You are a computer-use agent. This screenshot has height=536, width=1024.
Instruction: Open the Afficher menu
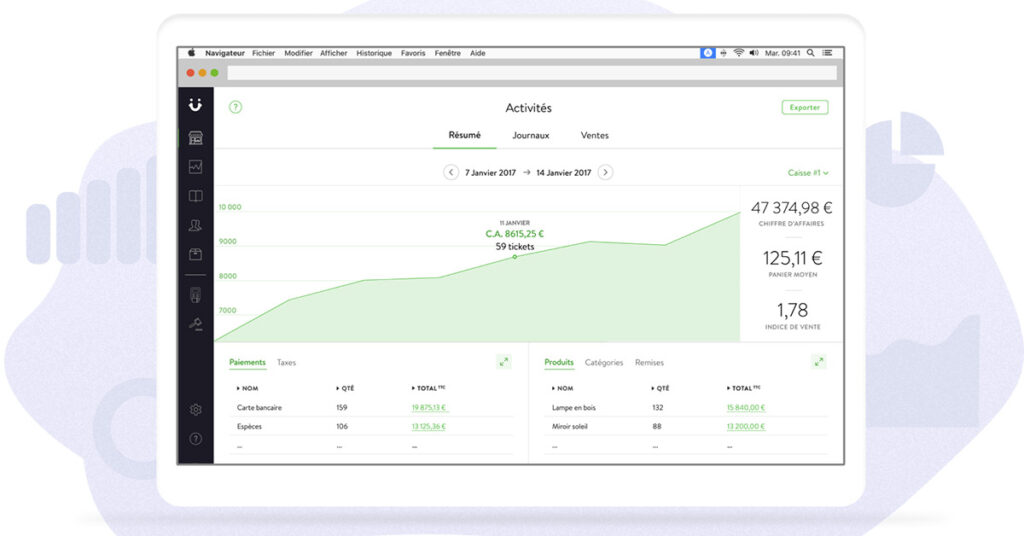click(334, 53)
